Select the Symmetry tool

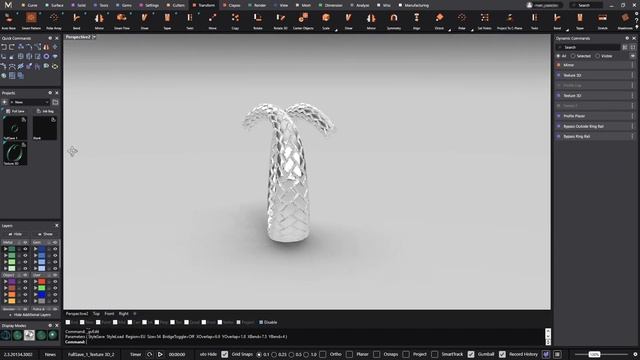pos(394,21)
